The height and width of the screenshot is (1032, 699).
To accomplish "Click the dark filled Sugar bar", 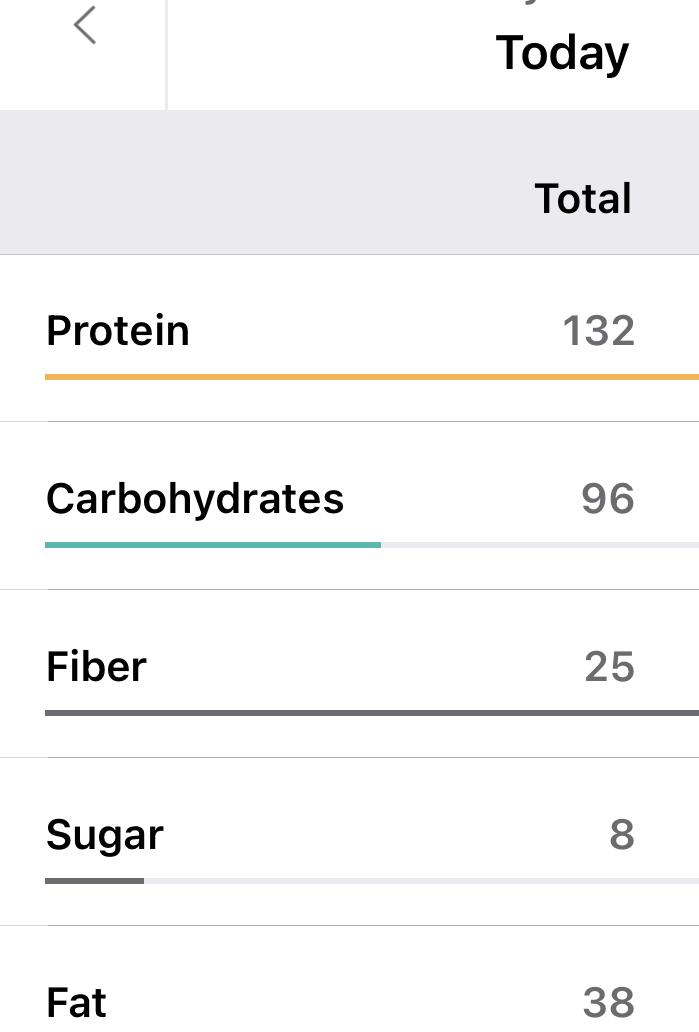I will [x=94, y=881].
